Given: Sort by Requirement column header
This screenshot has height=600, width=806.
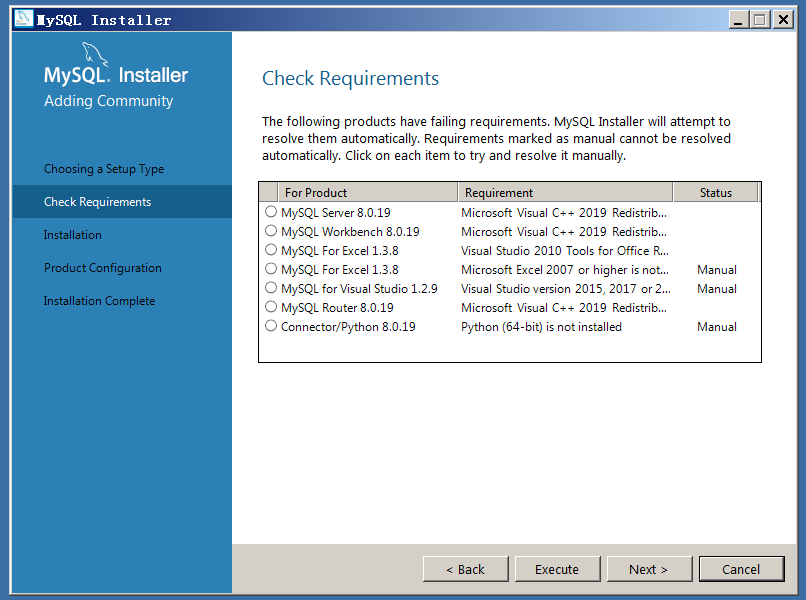Looking at the screenshot, I should pos(565,192).
